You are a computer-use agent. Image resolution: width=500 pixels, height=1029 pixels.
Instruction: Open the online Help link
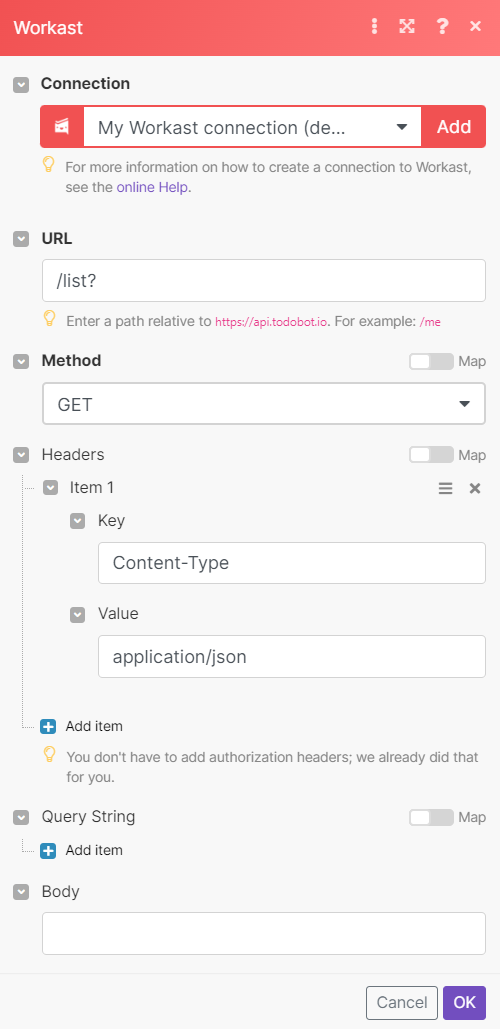154,187
